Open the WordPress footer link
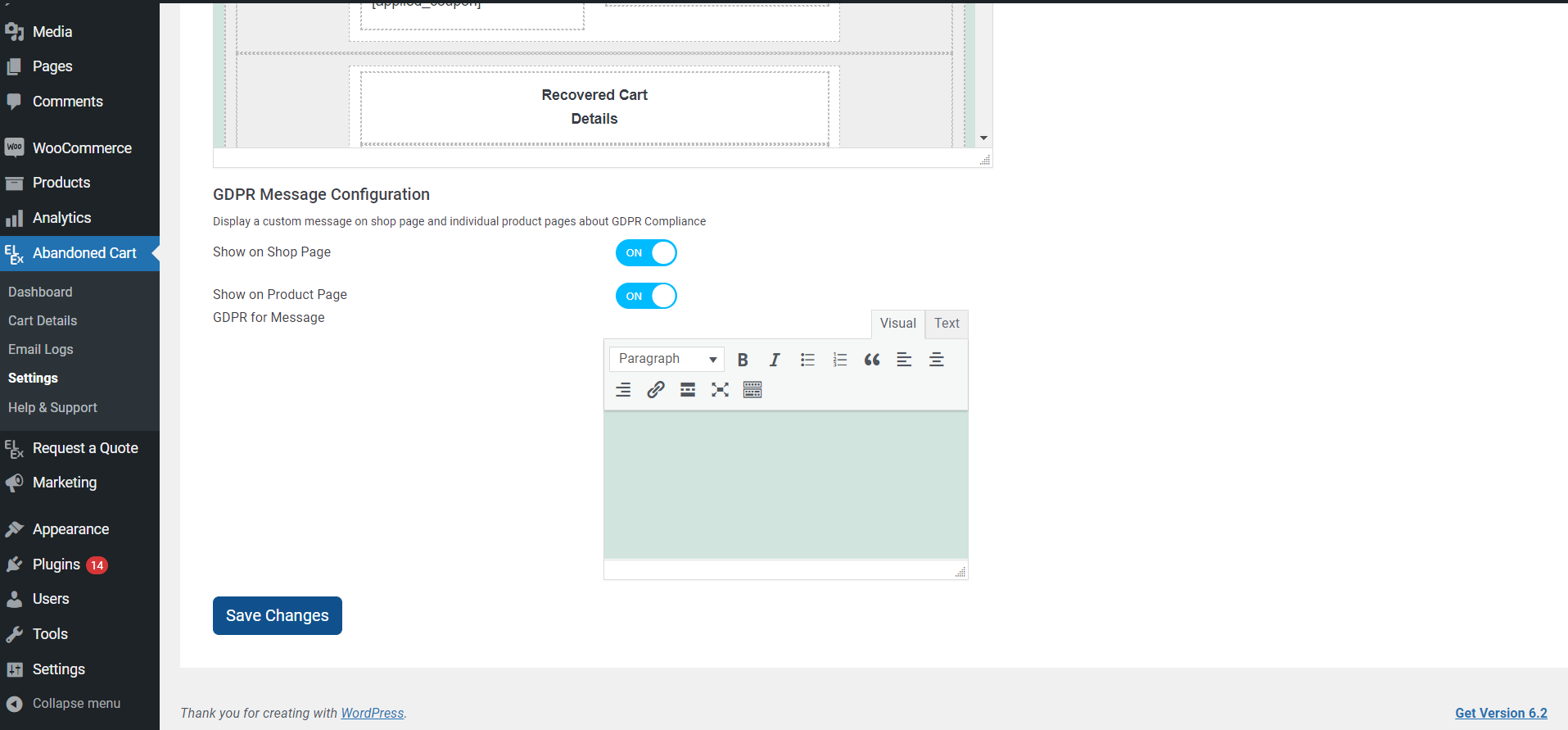Image resolution: width=1568 pixels, height=730 pixels. click(373, 713)
